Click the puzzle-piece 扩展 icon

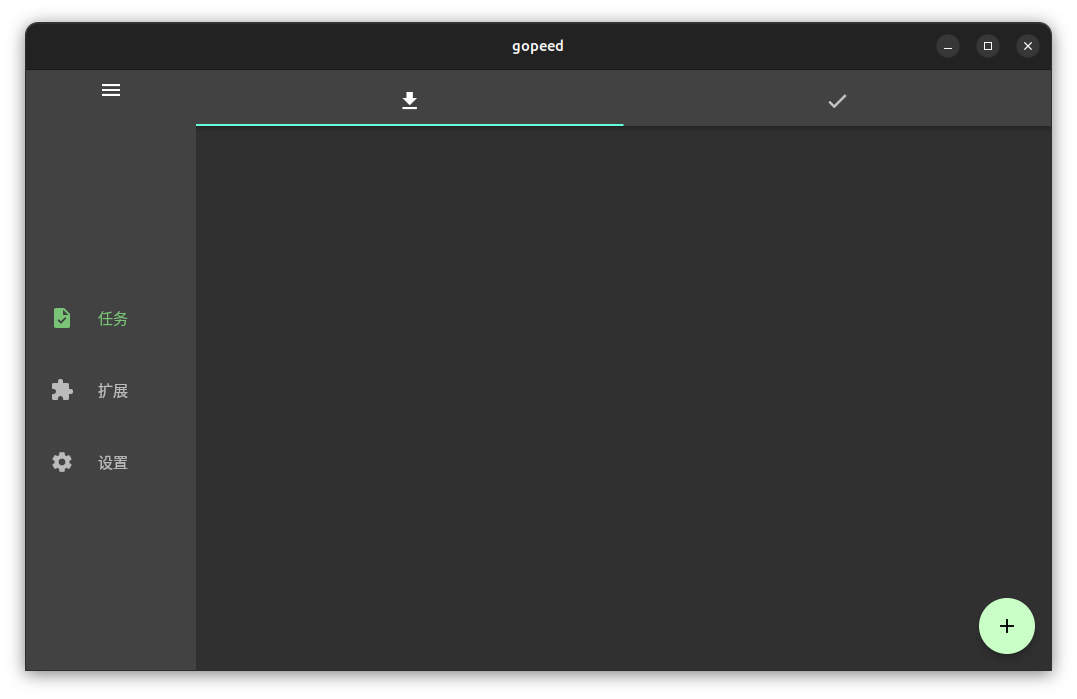[62, 390]
